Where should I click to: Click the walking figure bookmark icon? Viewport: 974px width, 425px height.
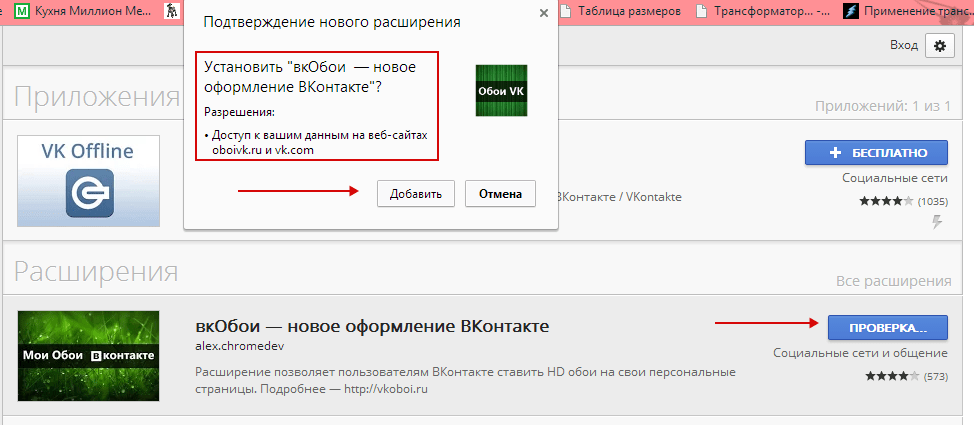[171, 11]
